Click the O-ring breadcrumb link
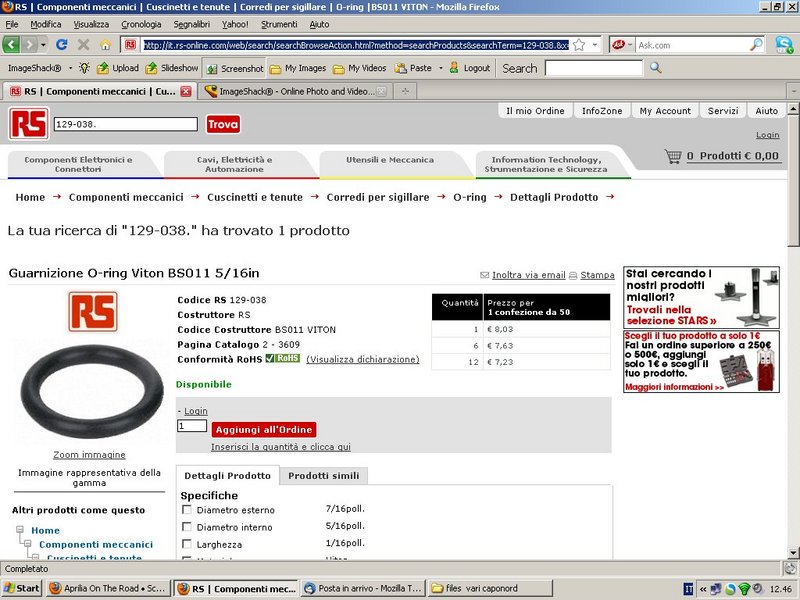The width and height of the screenshot is (800, 600). click(x=470, y=197)
